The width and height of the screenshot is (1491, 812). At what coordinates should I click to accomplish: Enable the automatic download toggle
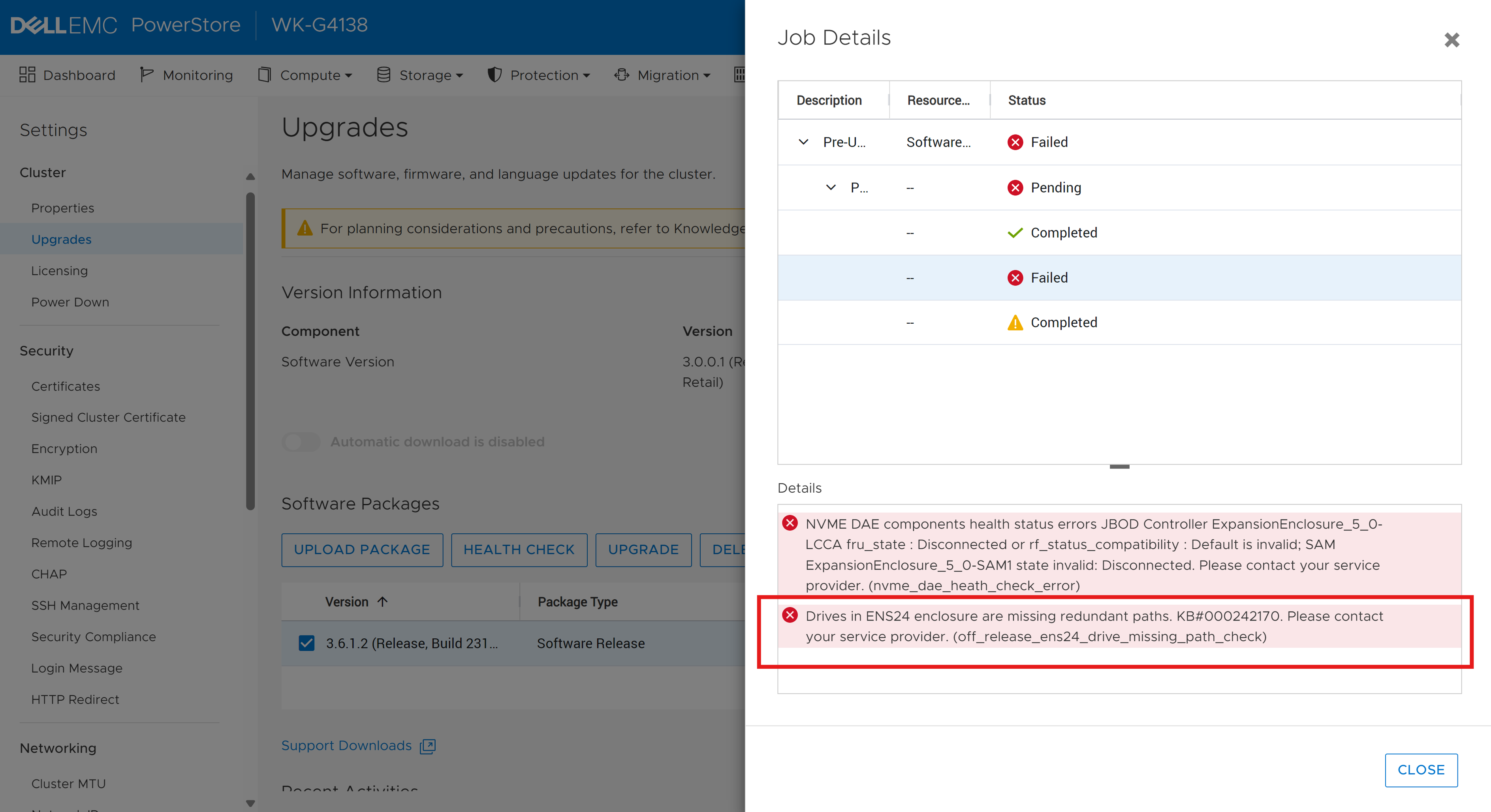(x=301, y=441)
